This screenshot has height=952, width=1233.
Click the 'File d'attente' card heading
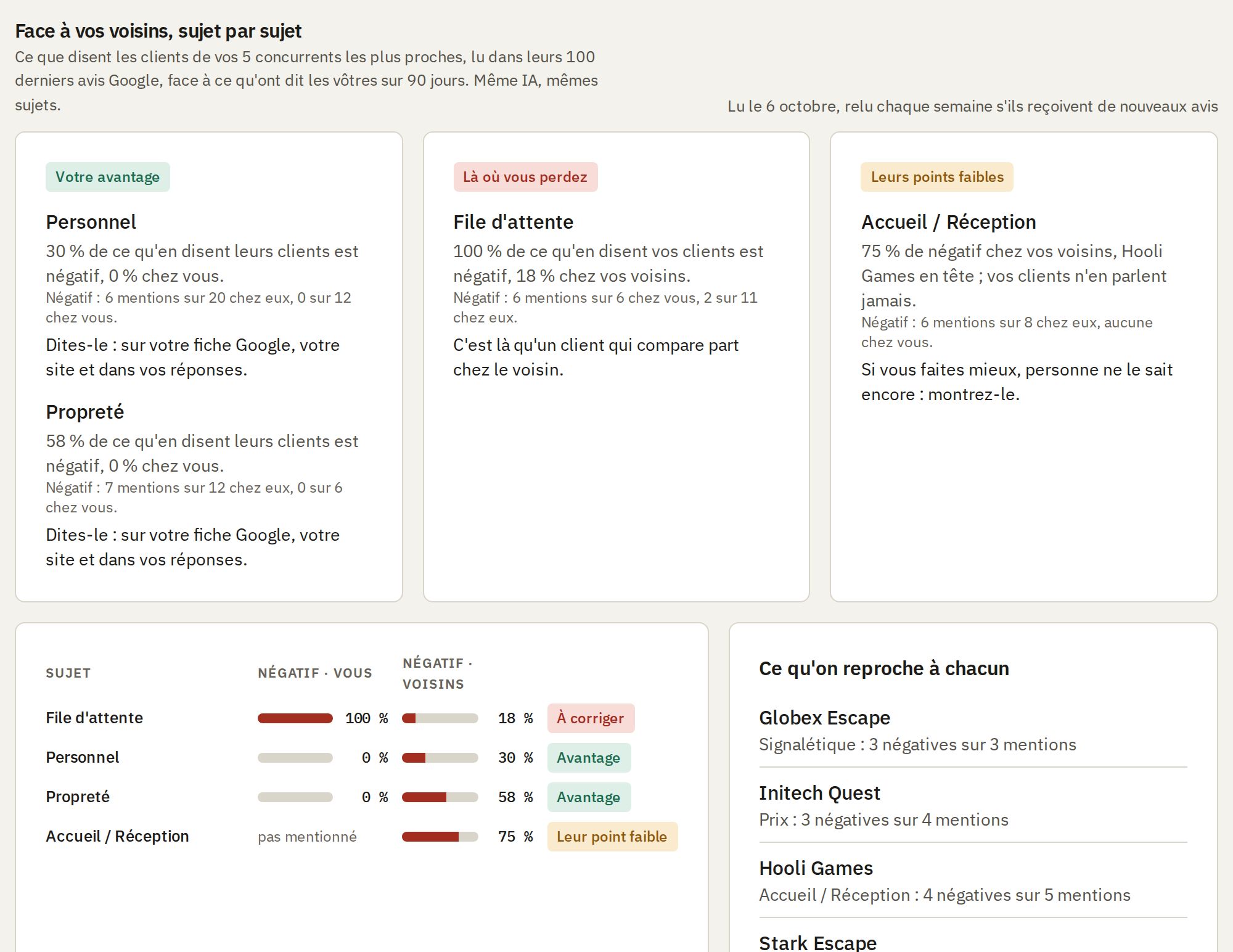coord(514,222)
